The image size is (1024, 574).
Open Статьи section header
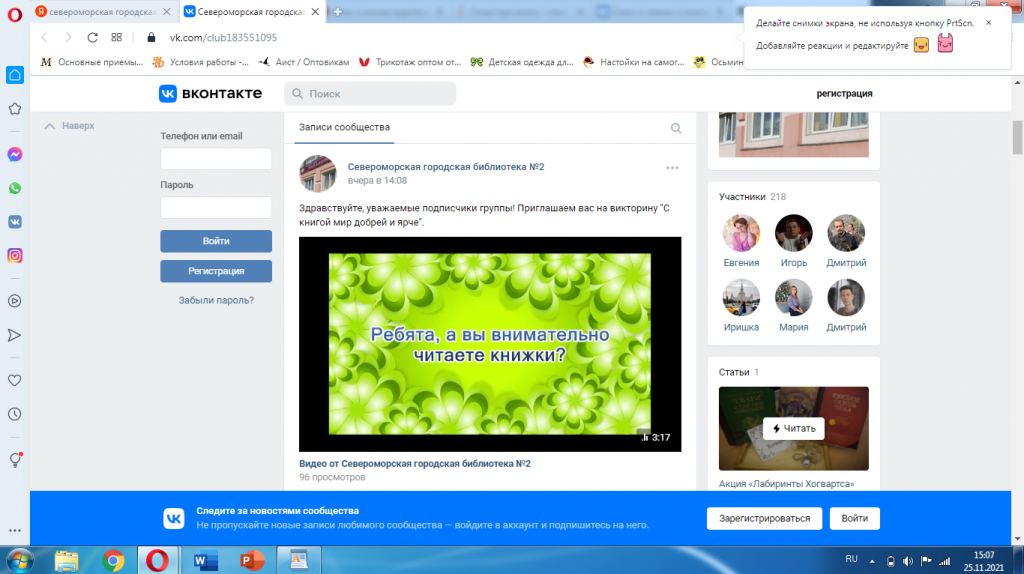click(739, 372)
